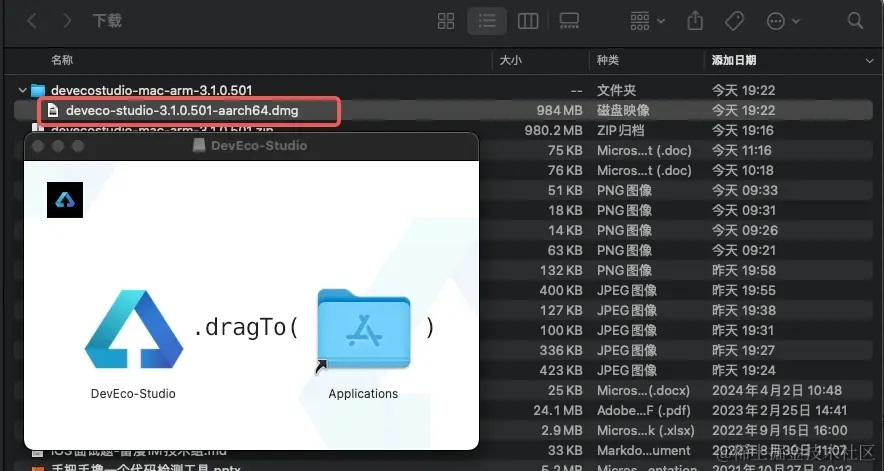Click the tag icon in toolbar

pyautogui.click(x=734, y=21)
